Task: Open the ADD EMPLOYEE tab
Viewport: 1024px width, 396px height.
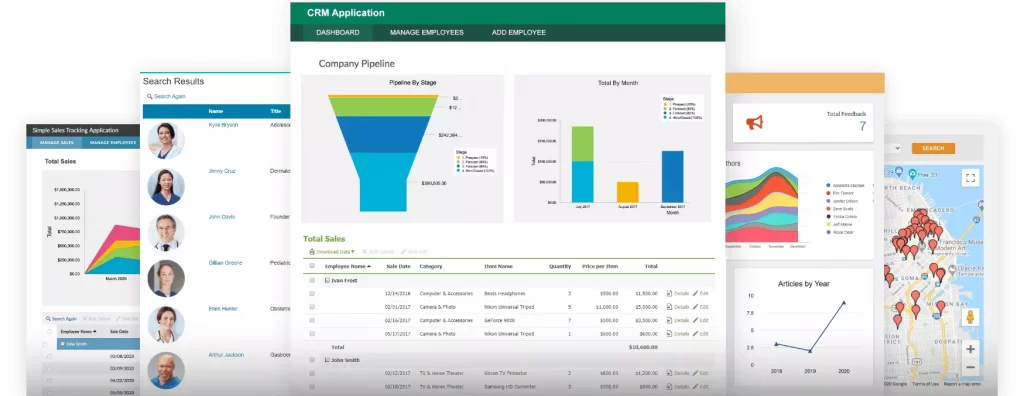Action: pyautogui.click(x=519, y=32)
